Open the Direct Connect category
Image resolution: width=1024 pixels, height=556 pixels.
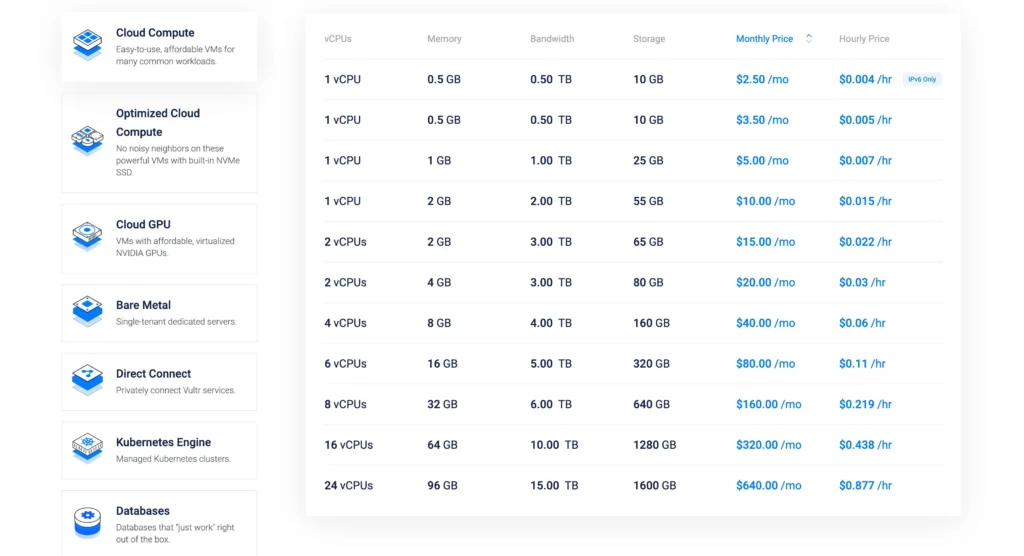pyautogui.click(x=159, y=382)
